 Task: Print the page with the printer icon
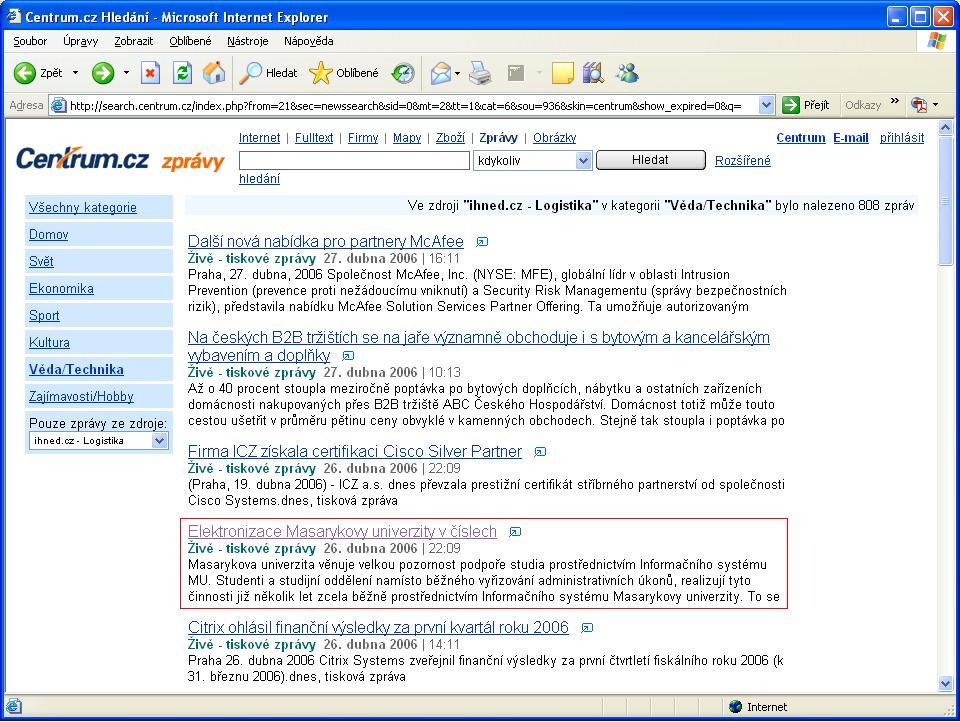[480, 73]
